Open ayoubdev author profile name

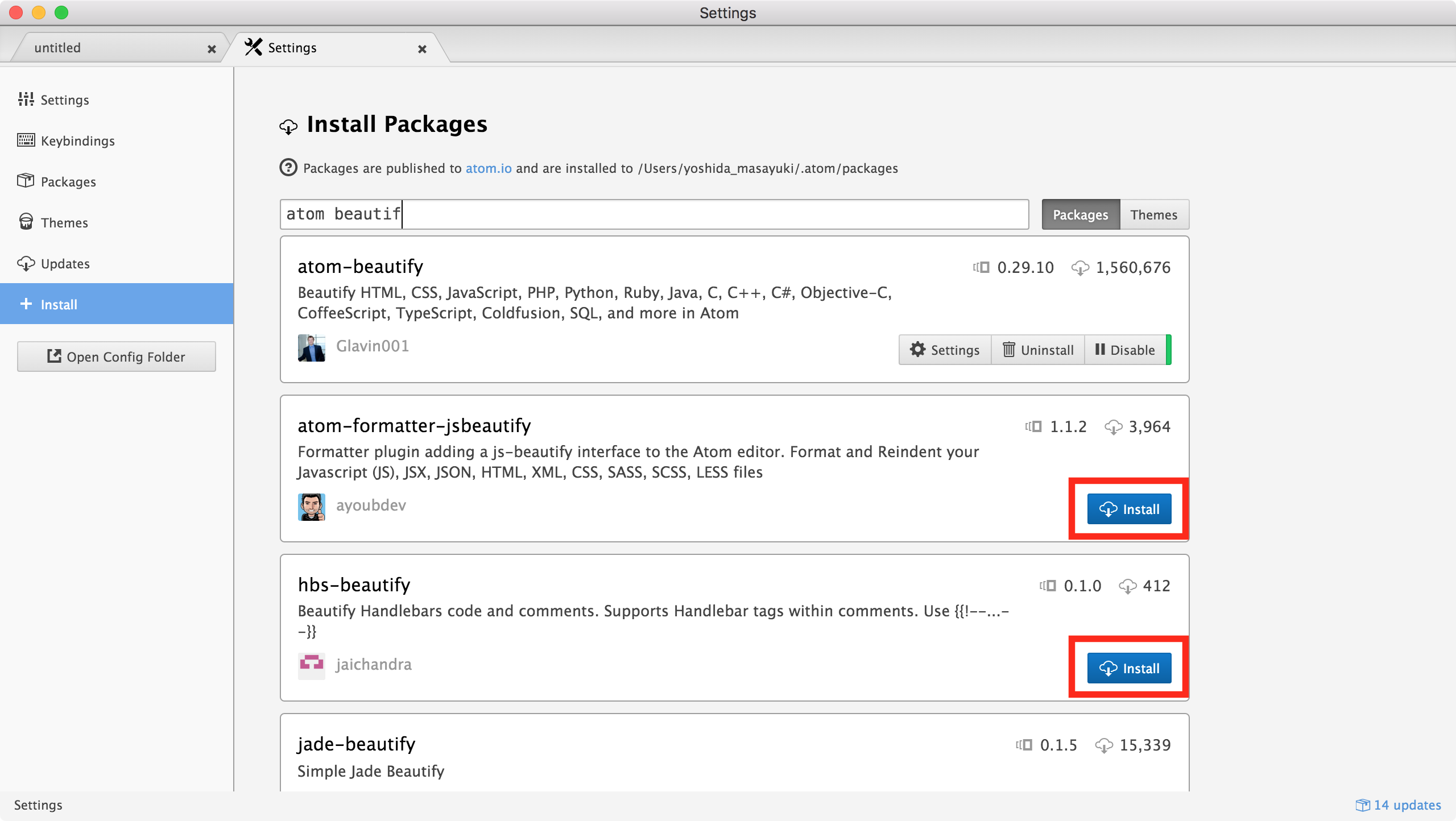coord(371,505)
